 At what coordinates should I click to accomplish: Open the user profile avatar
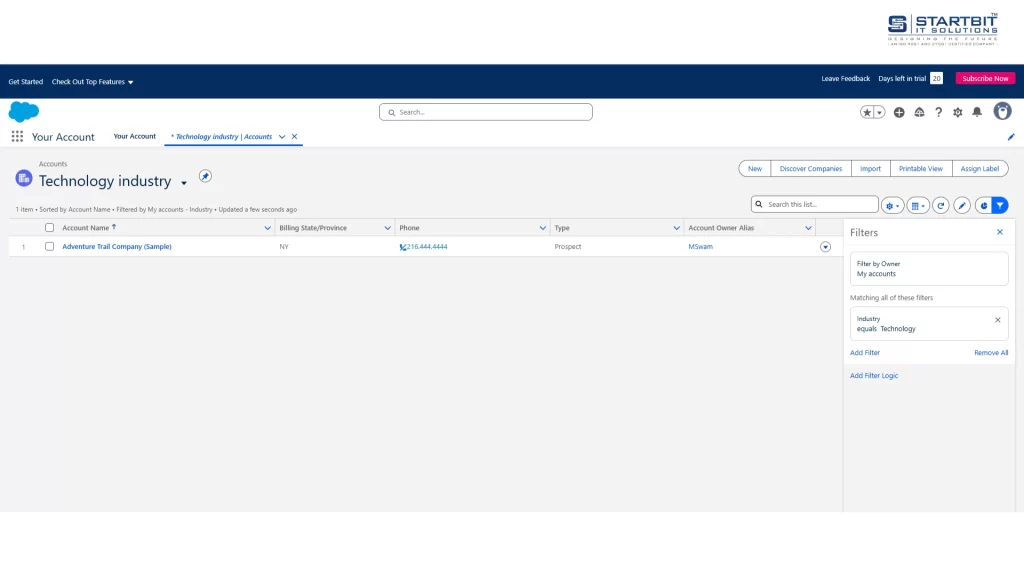(x=1002, y=112)
